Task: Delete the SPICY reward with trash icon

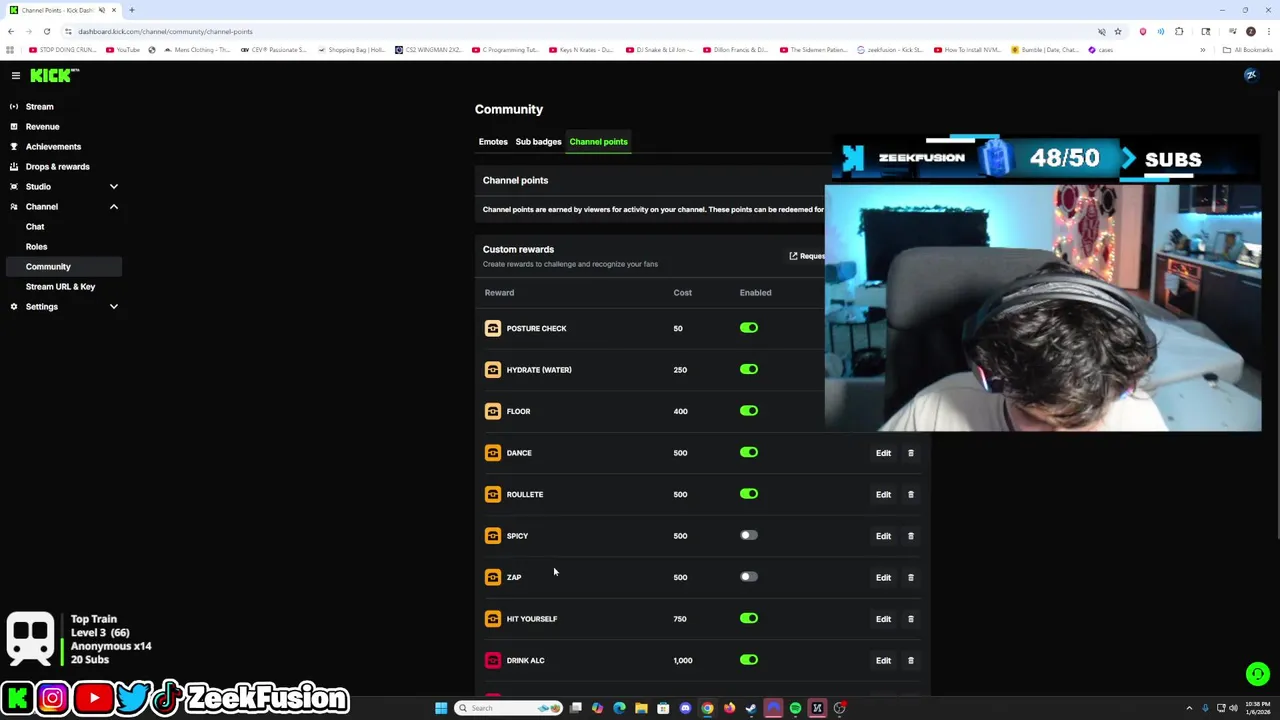Action: point(910,536)
